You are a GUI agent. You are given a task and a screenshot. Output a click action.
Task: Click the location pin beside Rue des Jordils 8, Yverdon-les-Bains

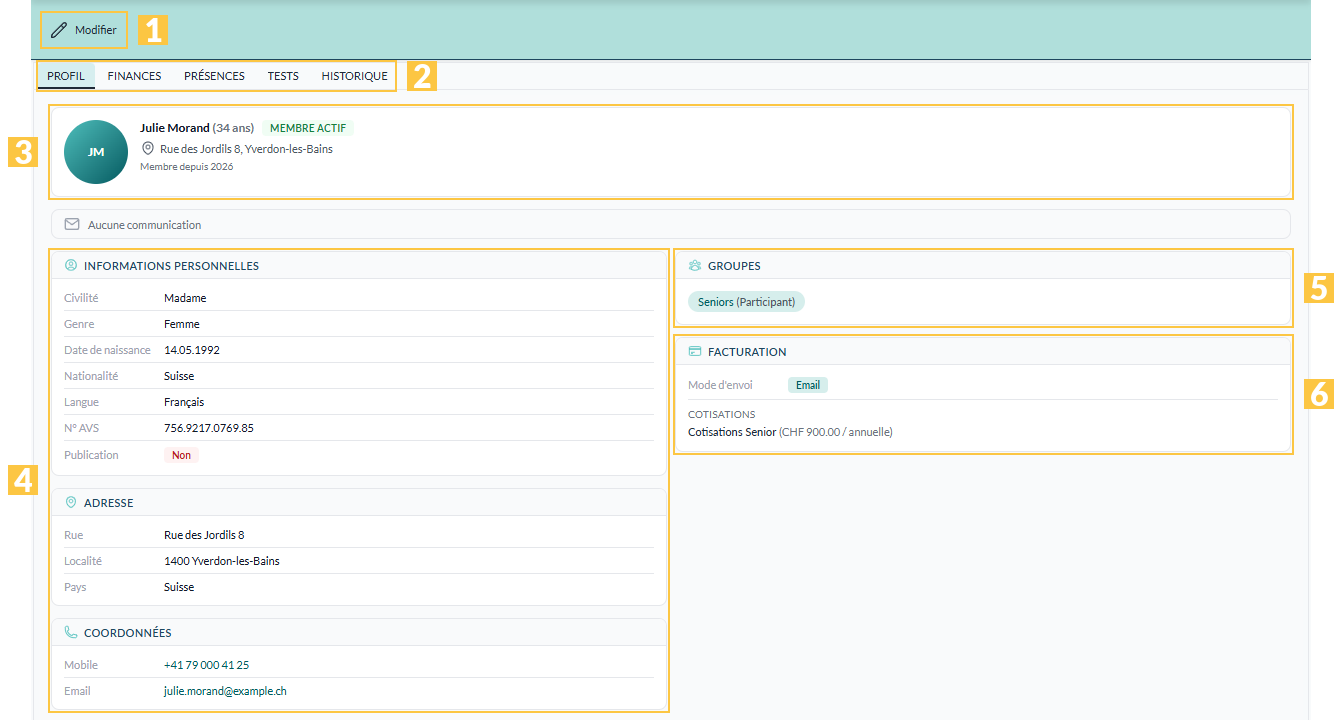[x=147, y=148]
